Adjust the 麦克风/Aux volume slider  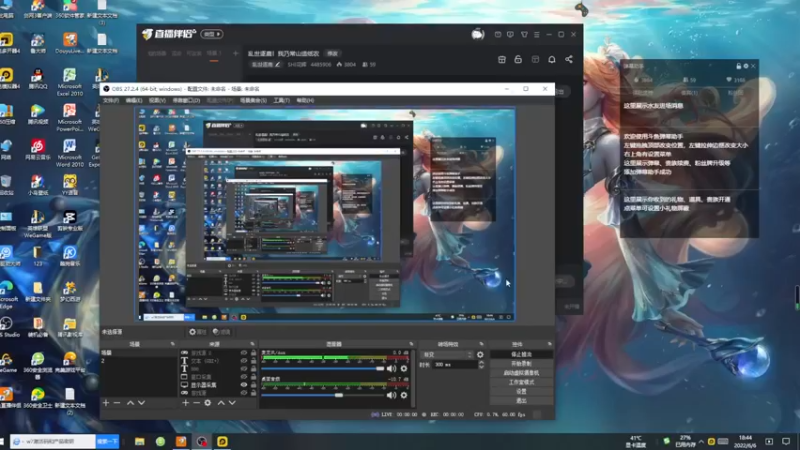pyautogui.click(x=323, y=368)
